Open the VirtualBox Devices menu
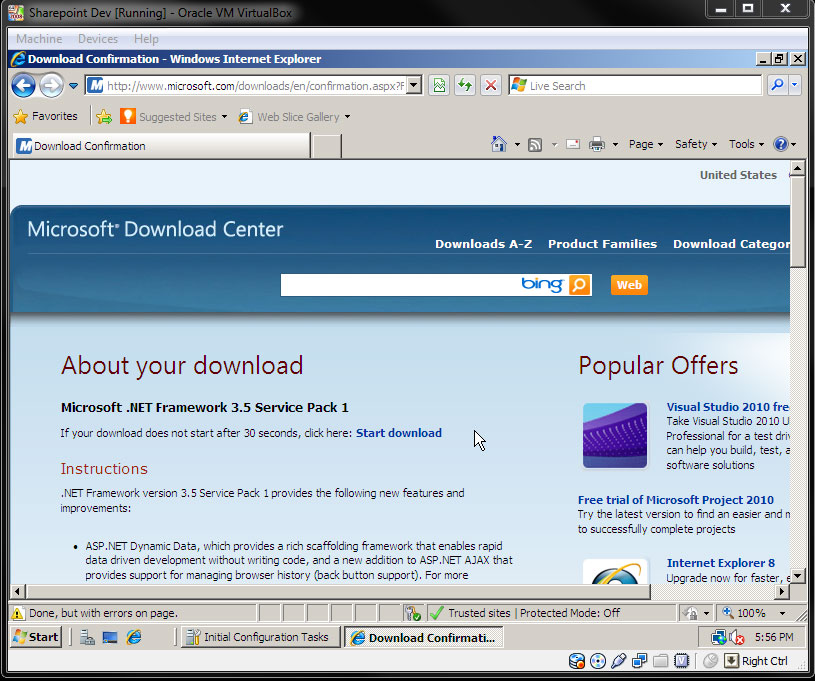 [98, 39]
